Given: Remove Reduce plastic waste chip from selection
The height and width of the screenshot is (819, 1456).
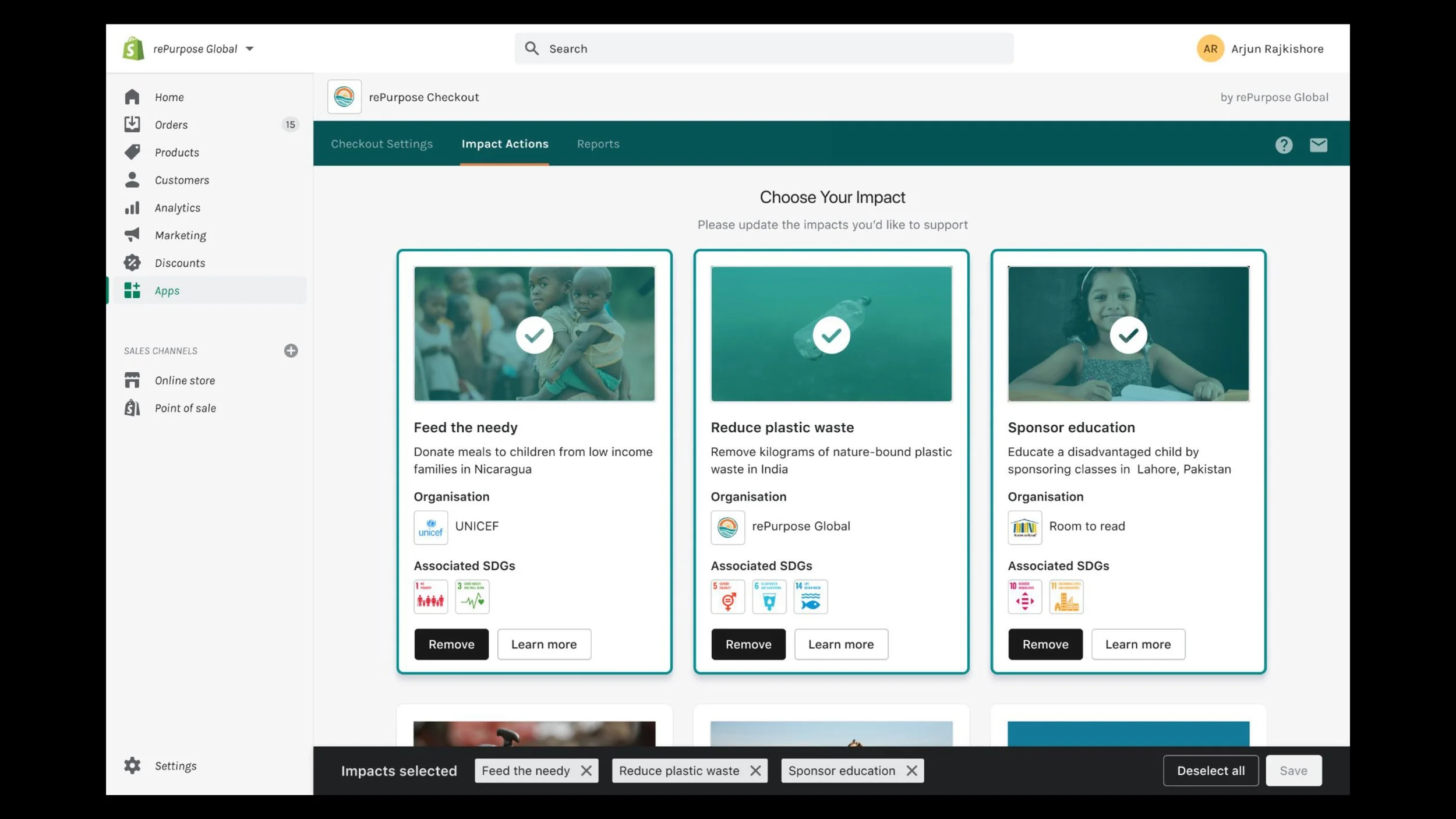Looking at the screenshot, I should pyautogui.click(x=755, y=771).
